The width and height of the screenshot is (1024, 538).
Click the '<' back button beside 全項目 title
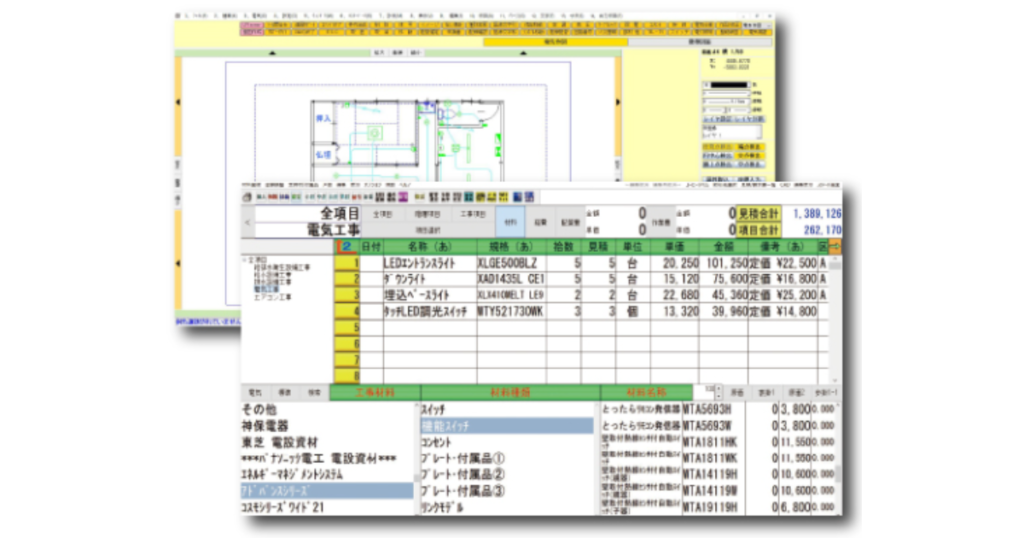coord(248,223)
